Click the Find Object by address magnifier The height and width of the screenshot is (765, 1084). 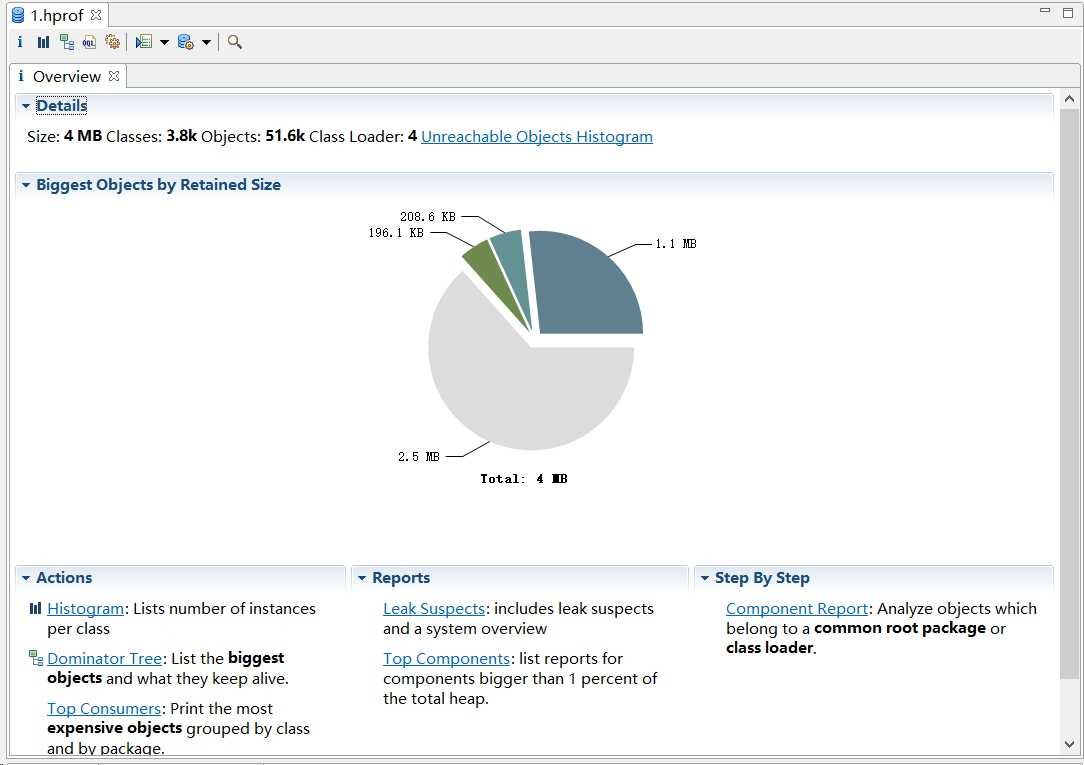[x=234, y=42]
